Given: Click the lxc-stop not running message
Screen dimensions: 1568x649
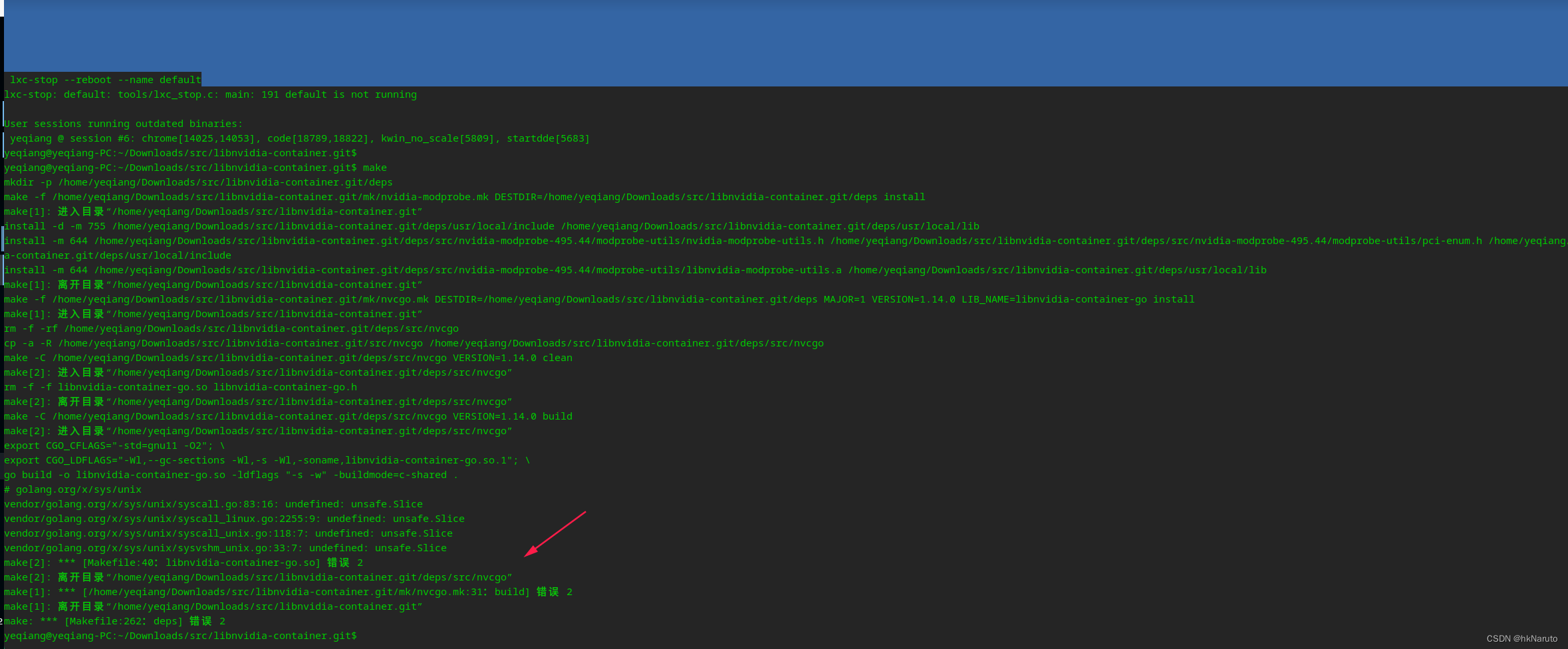Looking at the screenshot, I should [x=209, y=94].
